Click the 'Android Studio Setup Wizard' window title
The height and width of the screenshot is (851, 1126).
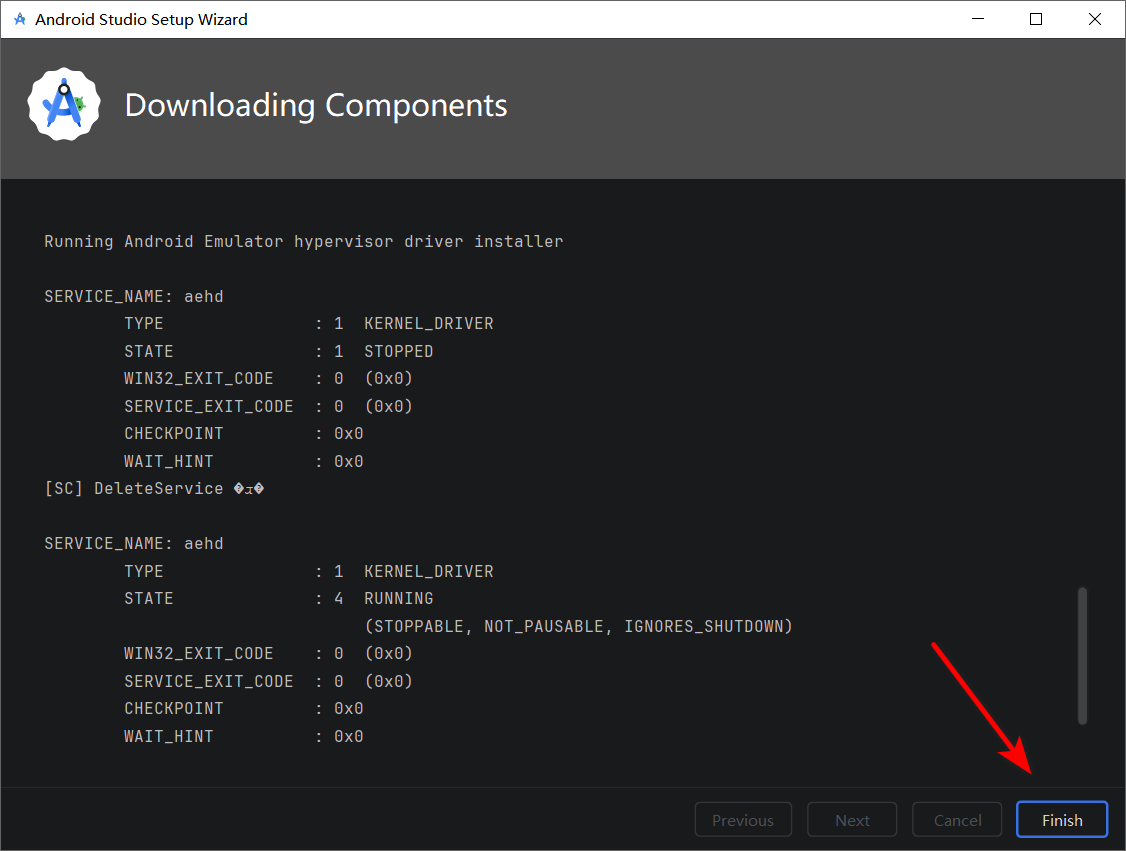[x=141, y=19]
